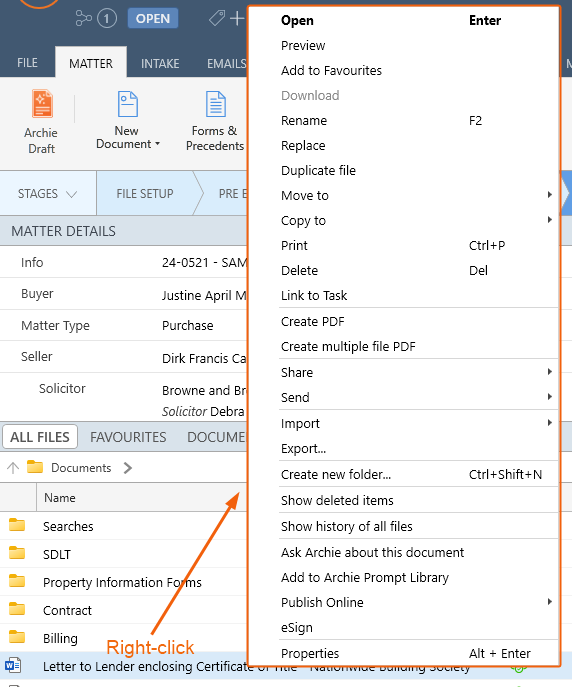The image size is (572, 687).
Task: Open the Searches folder
Action: click(x=68, y=526)
